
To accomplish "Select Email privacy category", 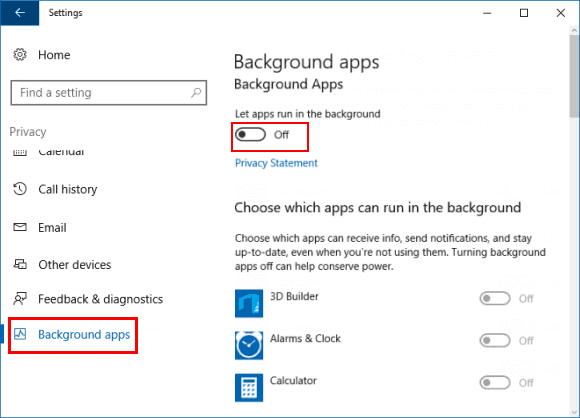I will (x=52, y=227).
